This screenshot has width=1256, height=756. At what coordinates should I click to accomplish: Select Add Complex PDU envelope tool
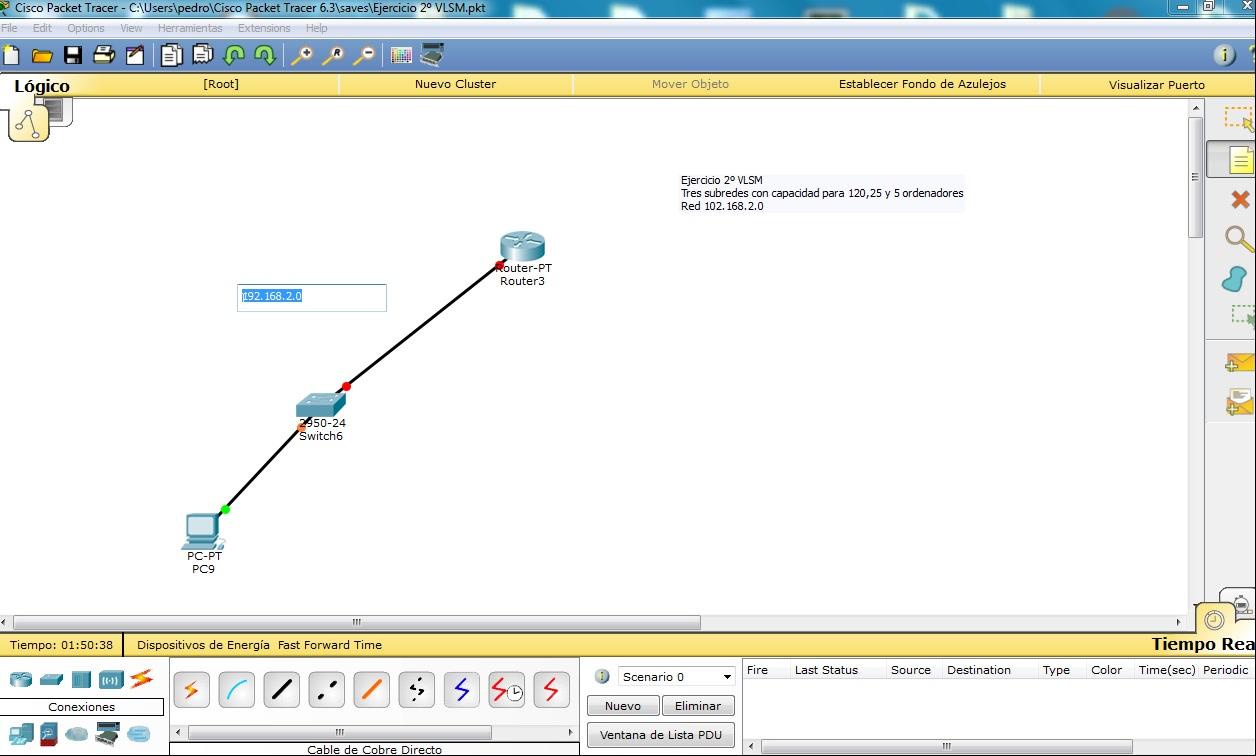click(x=1240, y=402)
